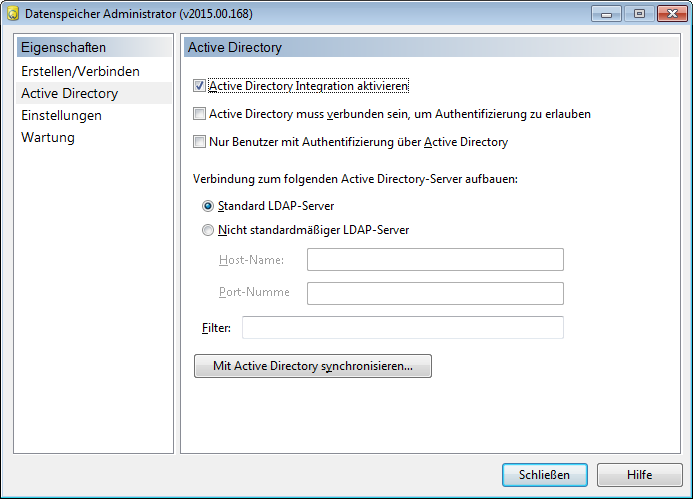Go to Einstellungen section
693x499 pixels.
(x=94, y=115)
